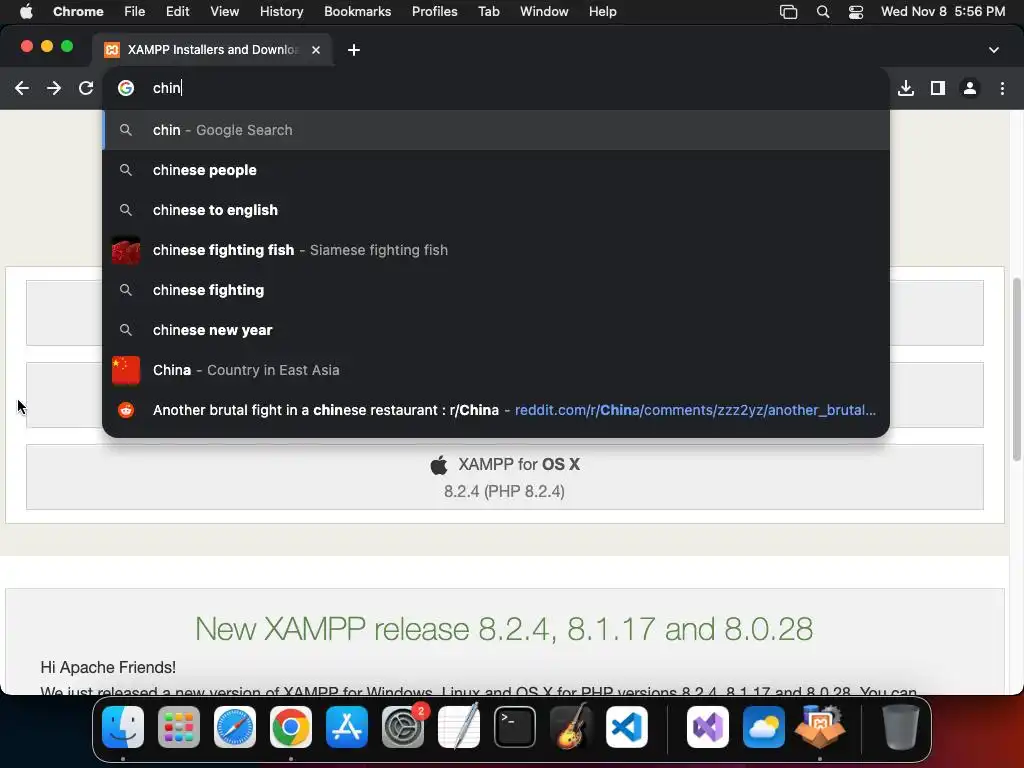Open Reddit r/China brutal fight suggestion
Screen dimensions: 1024x768
496,410
